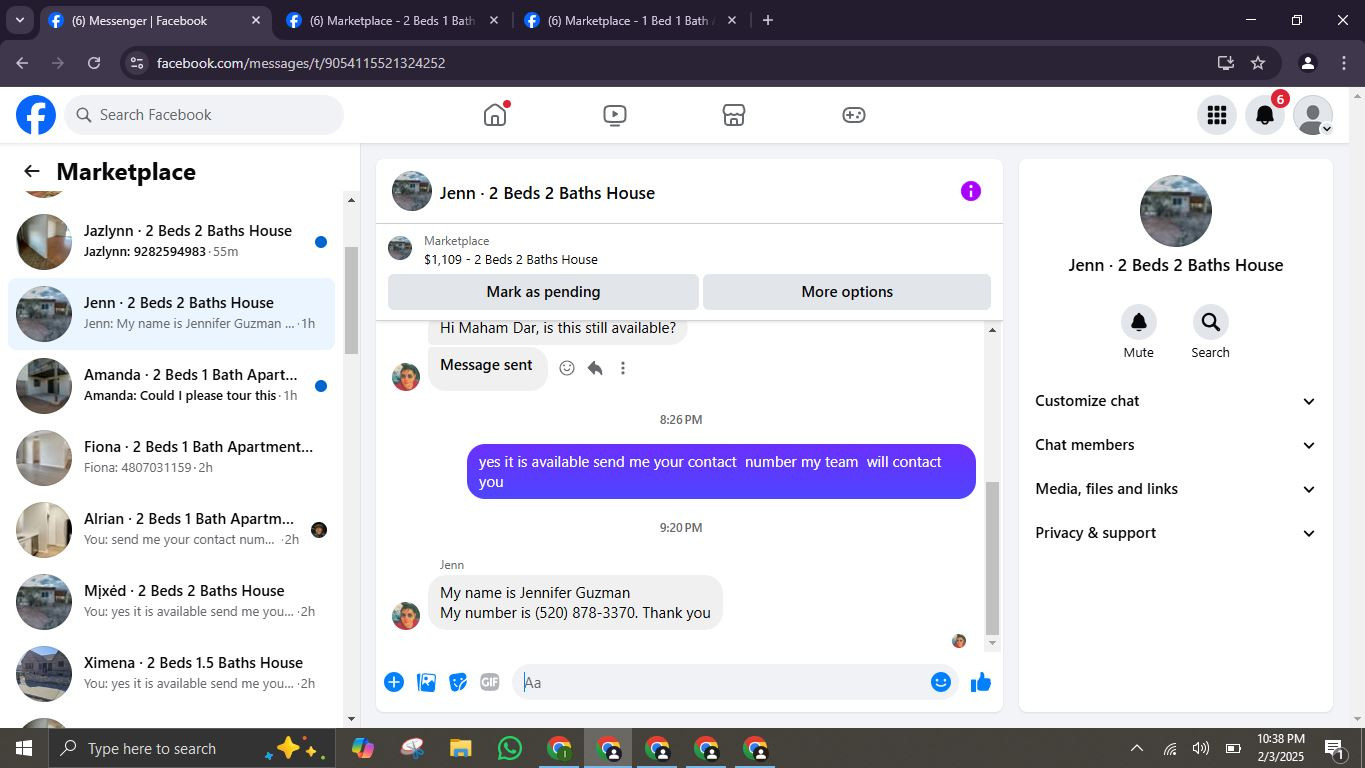Viewport: 1365px width, 768px height.
Task: Show hidden system tray icons
Action: (x=1136, y=748)
